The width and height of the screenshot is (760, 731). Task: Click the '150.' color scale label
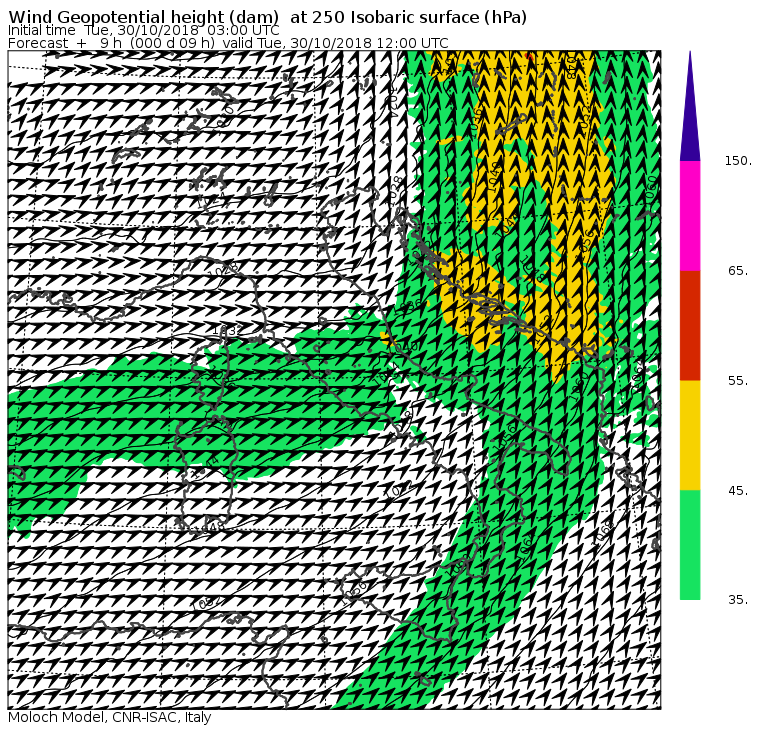[x=738, y=161]
